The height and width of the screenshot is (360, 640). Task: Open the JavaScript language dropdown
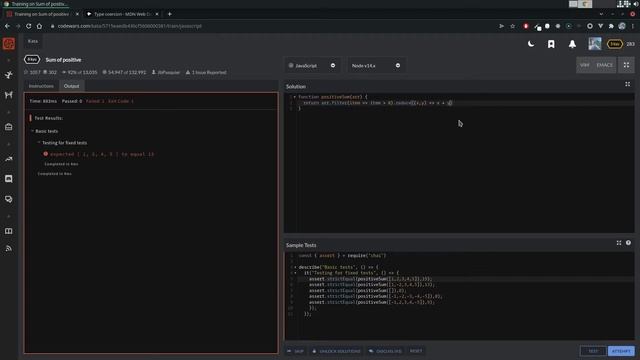pos(312,65)
